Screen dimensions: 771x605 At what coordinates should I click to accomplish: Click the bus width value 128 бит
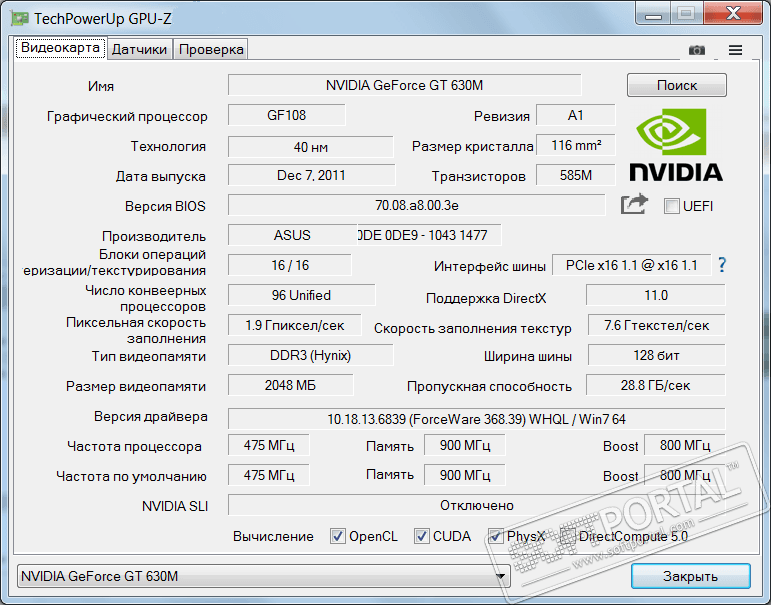[656, 355]
